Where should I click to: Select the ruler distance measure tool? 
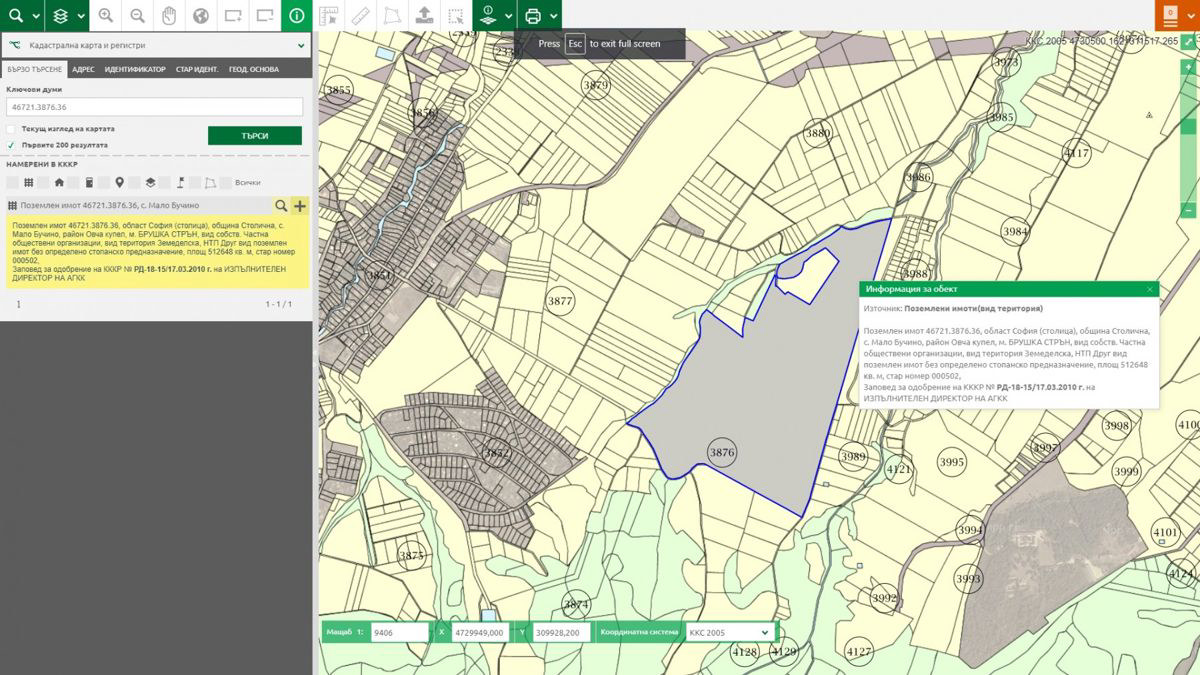pos(360,15)
